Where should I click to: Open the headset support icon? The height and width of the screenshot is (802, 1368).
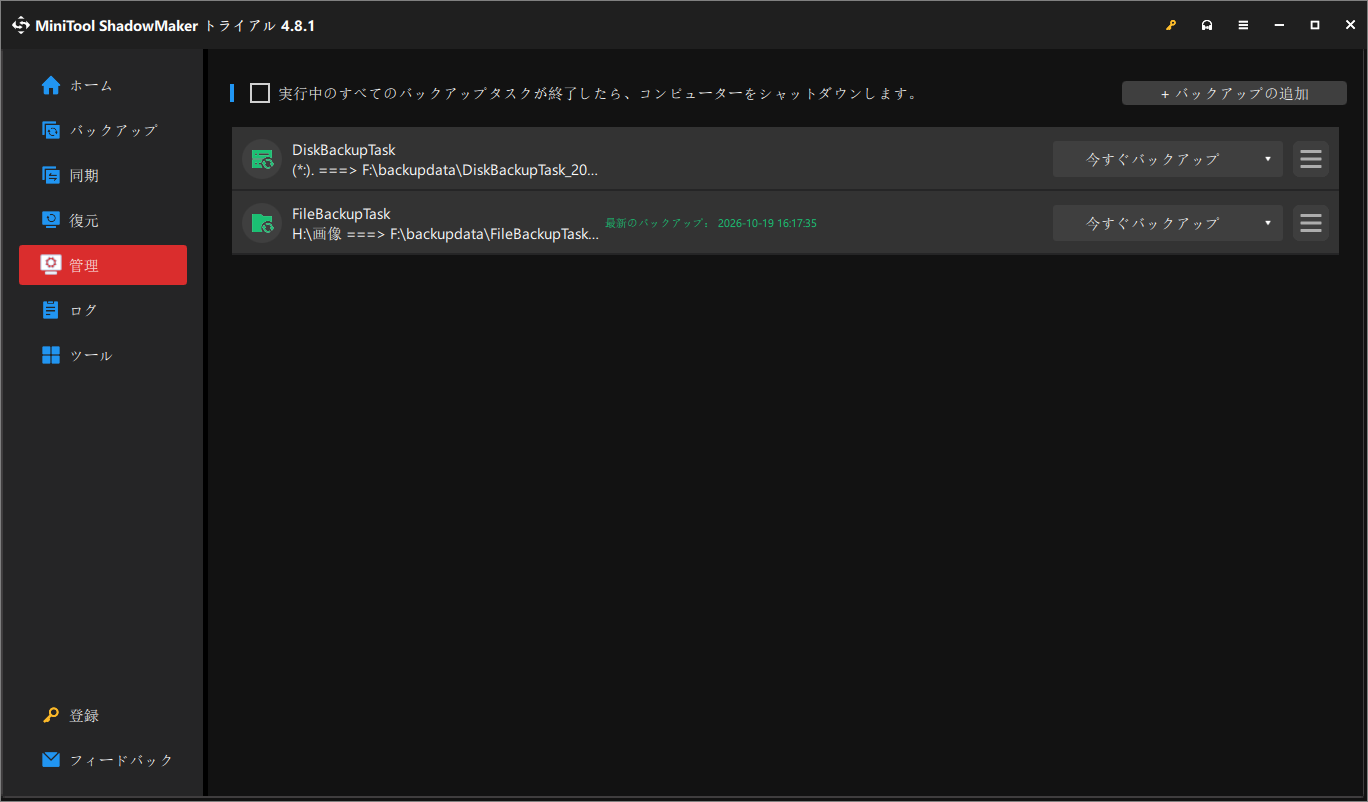point(1207,25)
